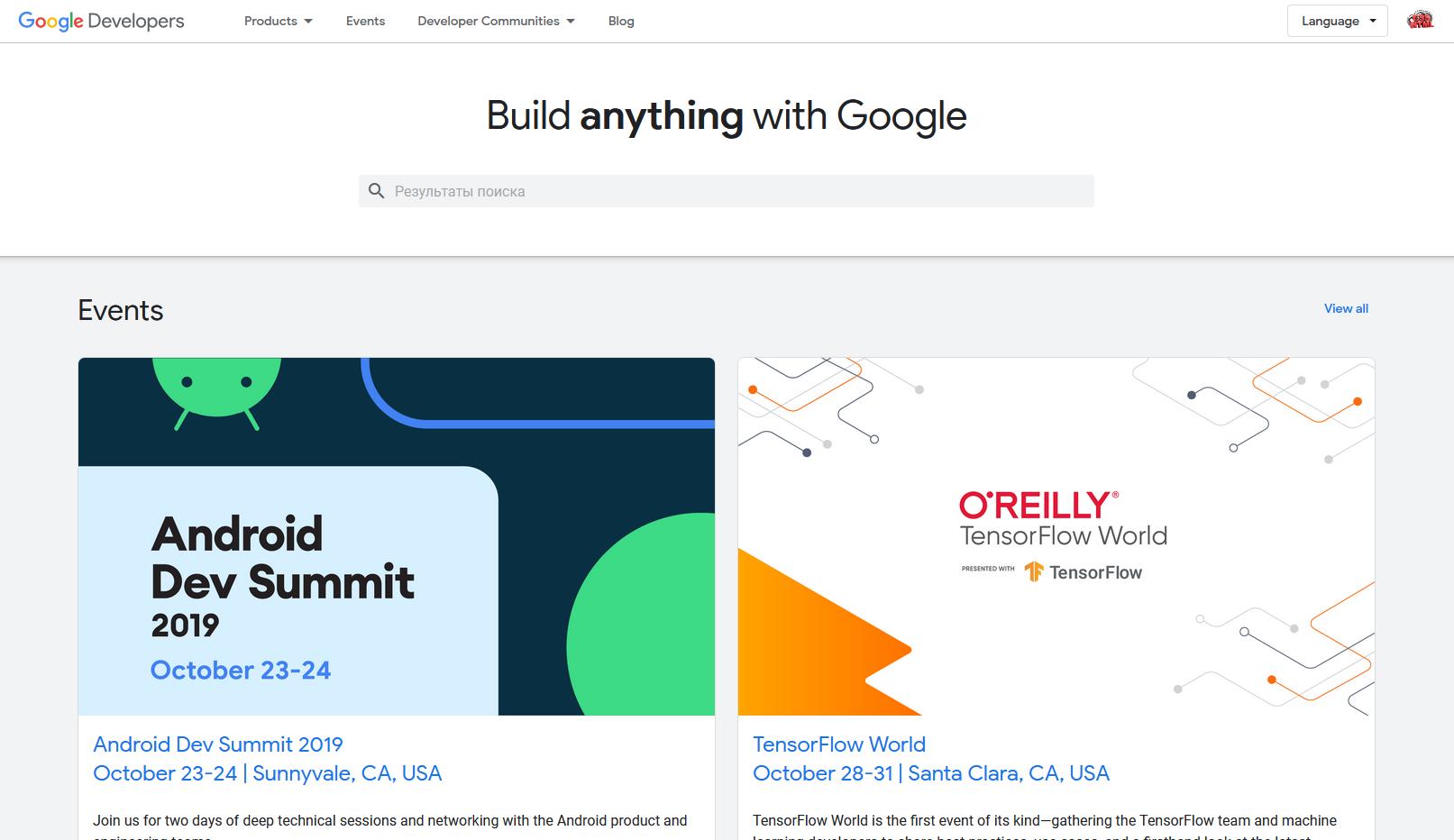
Task: Click October 28-31 Santa Clara link
Action: pos(931,773)
